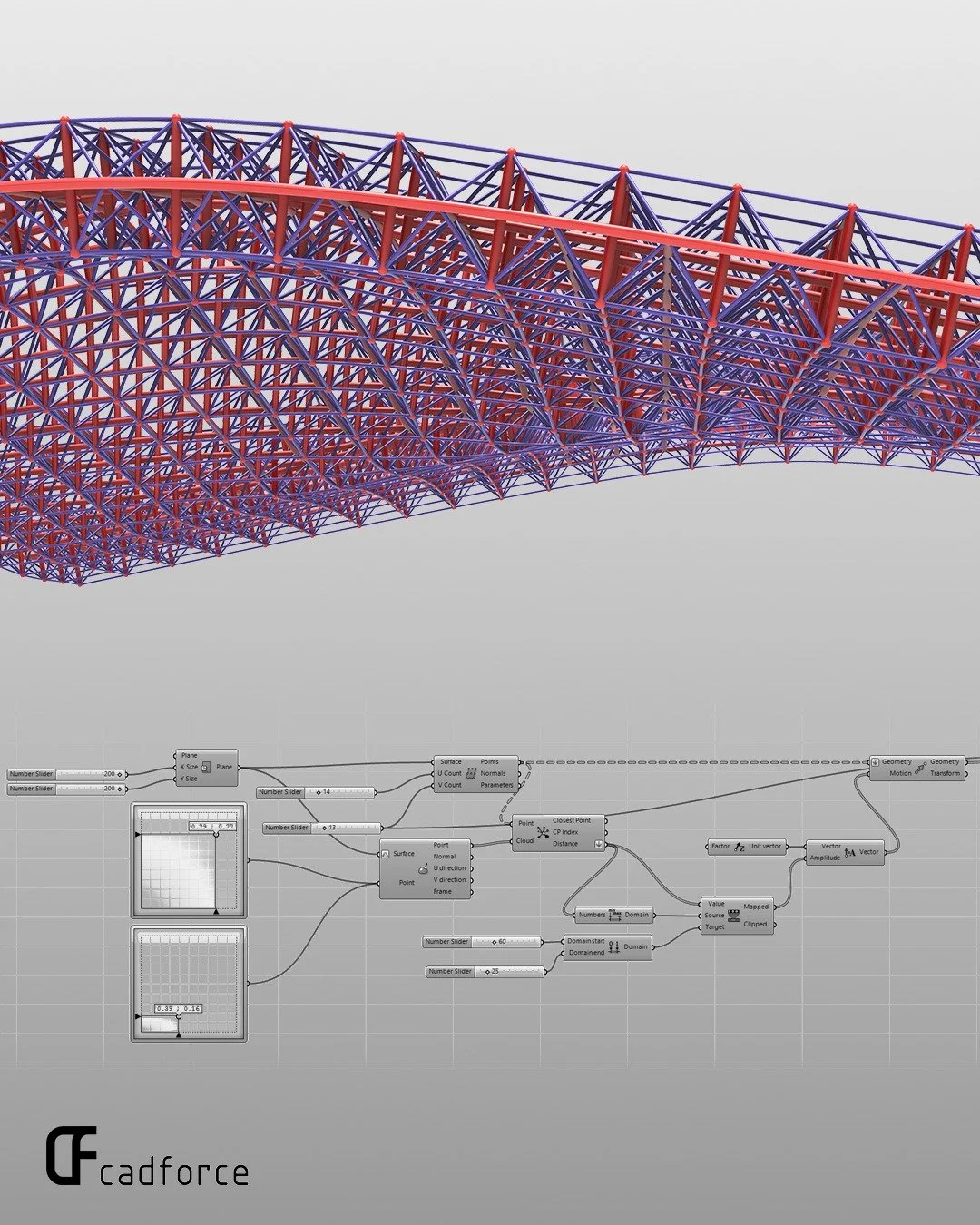Select the Closest Point component icon
The height and width of the screenshot is (1225, 980).
pos(542,831)
